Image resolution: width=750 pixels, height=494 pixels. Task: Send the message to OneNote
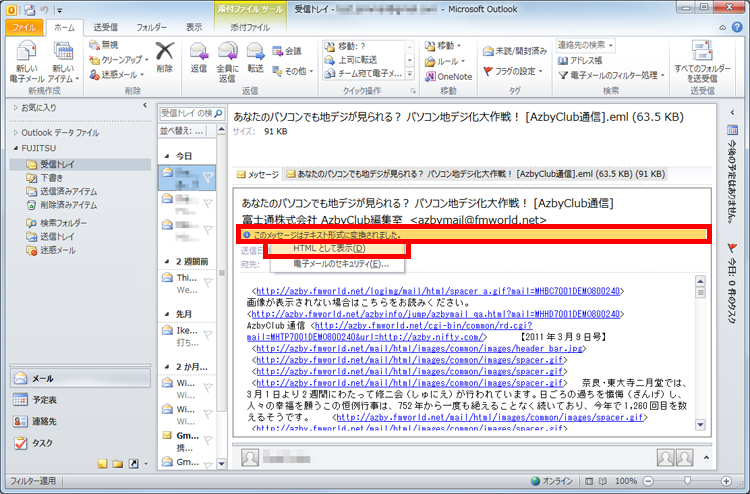pos(449,77)
